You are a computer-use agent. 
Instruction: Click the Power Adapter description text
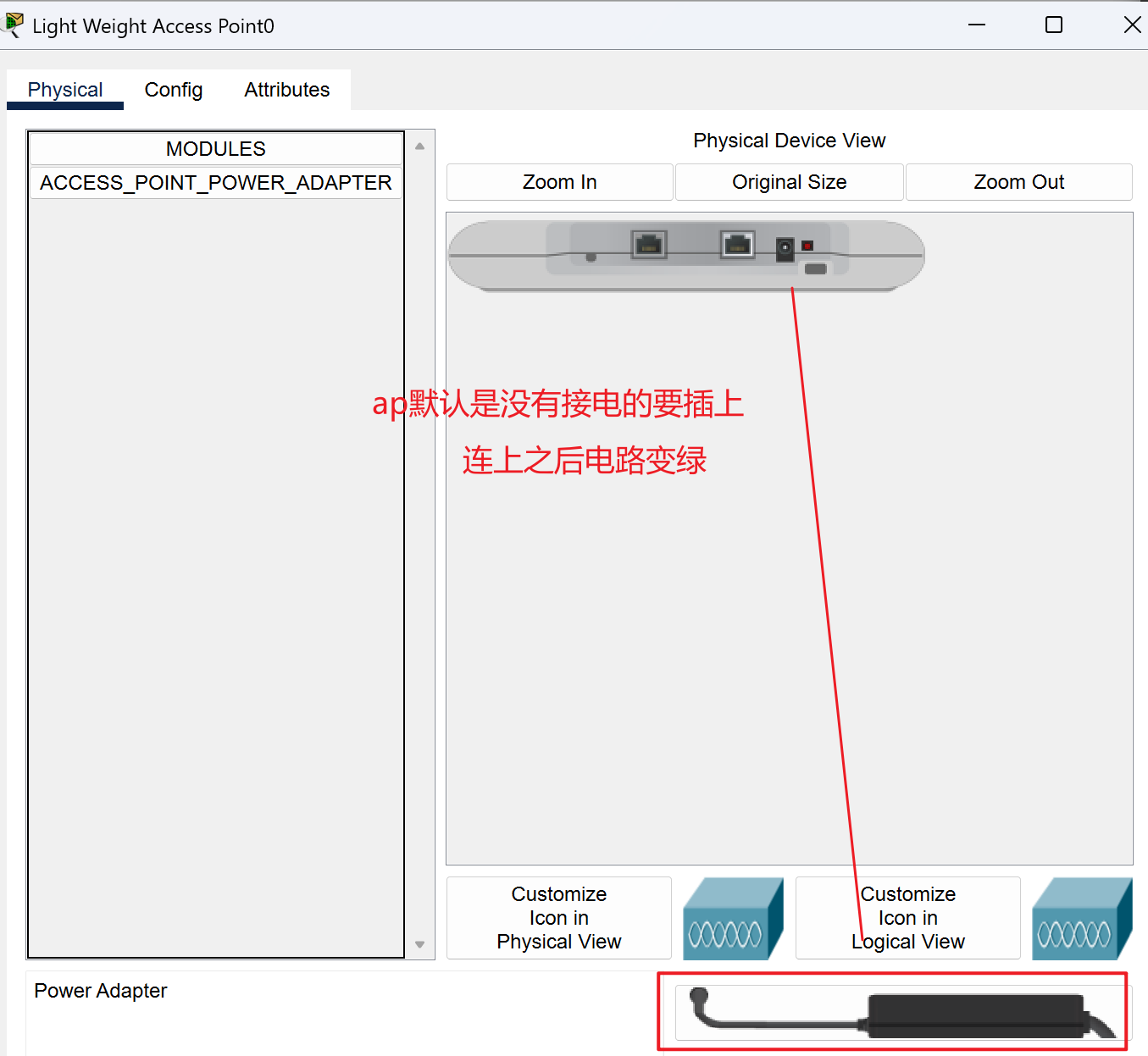[101, 991]
